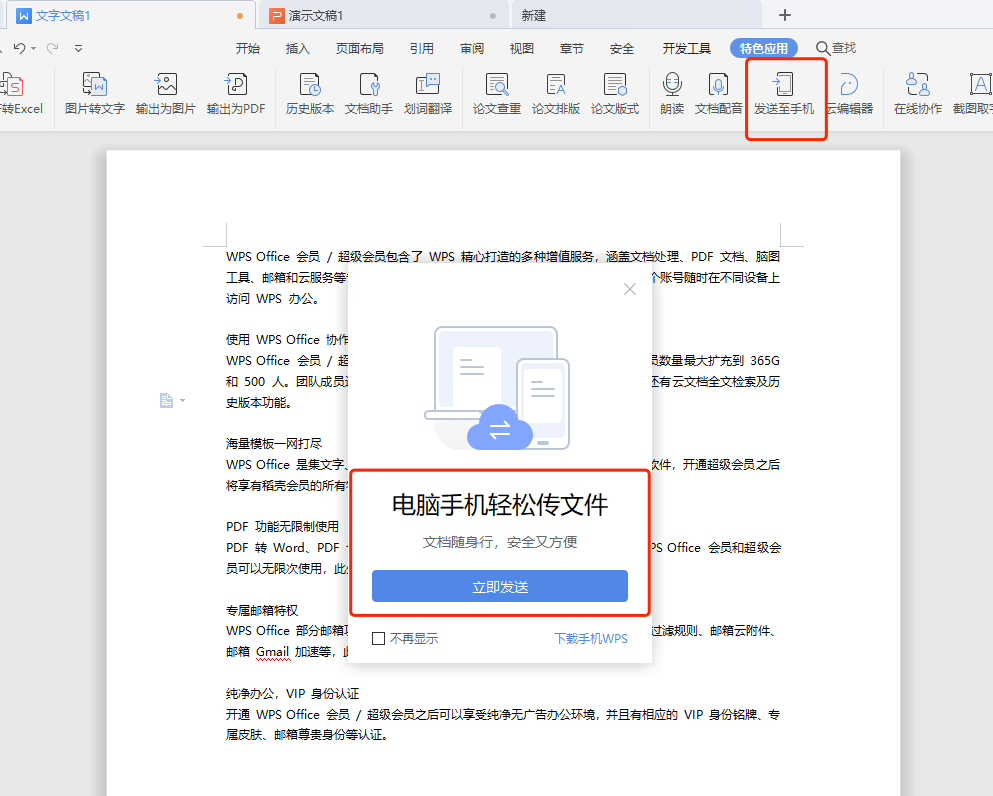
Task: Click the 立即发送 button
Action: pos(499,586)
